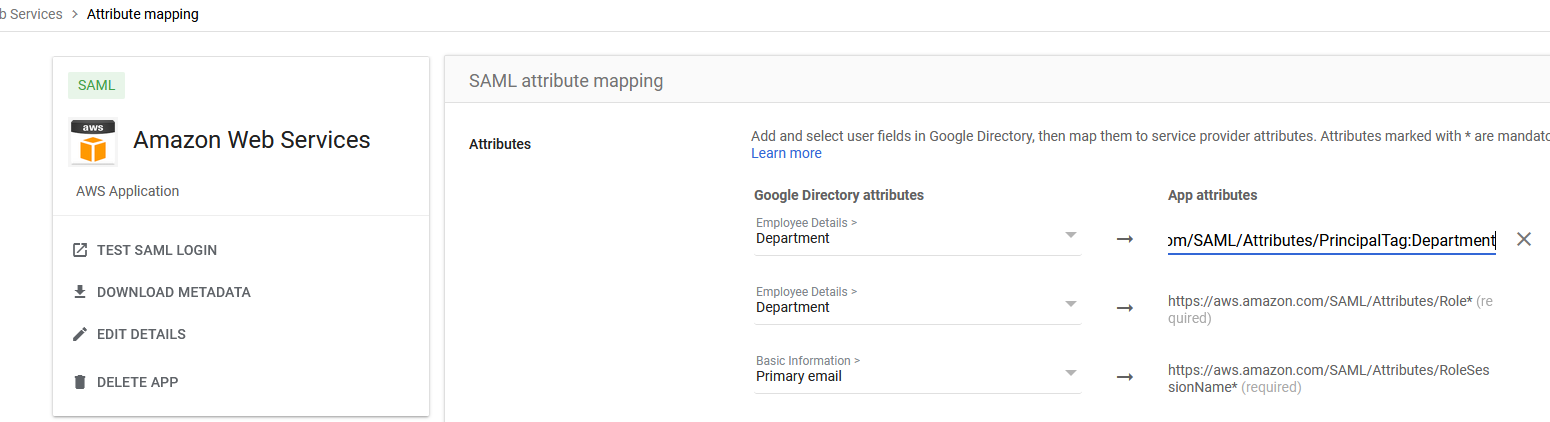
Task: Click the SAML attribute mapping heading
Action: (x=566, y=81)
